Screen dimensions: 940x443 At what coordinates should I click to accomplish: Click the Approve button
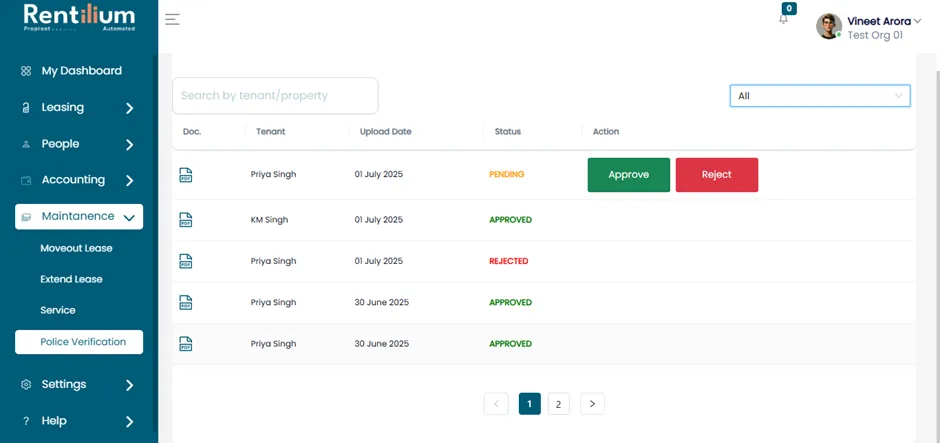click(x=629, y=175)
